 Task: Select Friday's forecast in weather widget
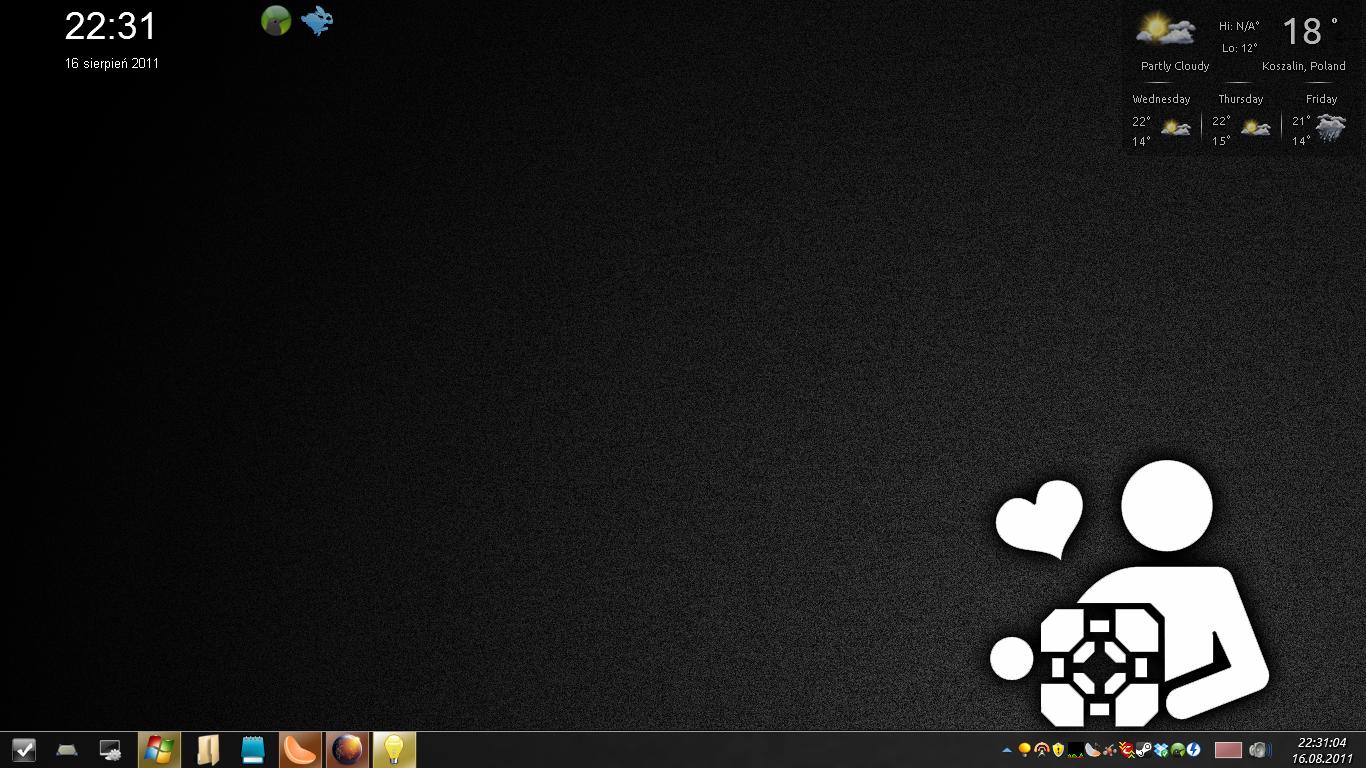pyautogui.click(x=1320, y=121)
